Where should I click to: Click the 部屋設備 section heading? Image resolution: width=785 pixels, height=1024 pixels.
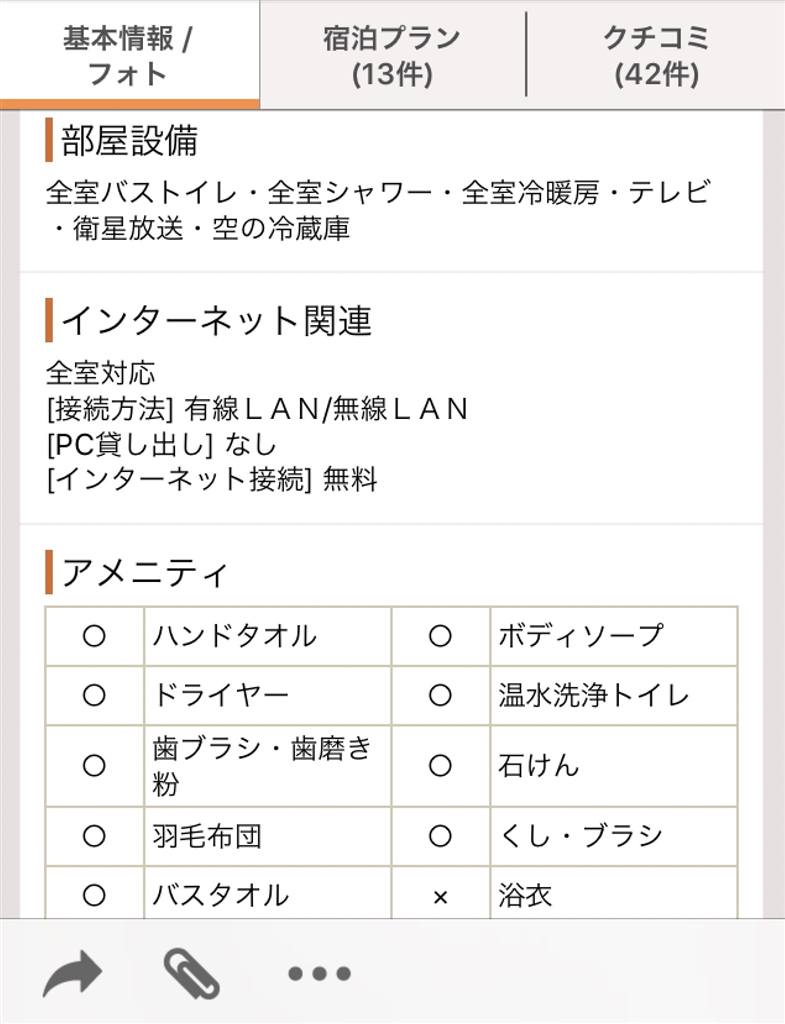pyautogui.click(x=129, y=141)
